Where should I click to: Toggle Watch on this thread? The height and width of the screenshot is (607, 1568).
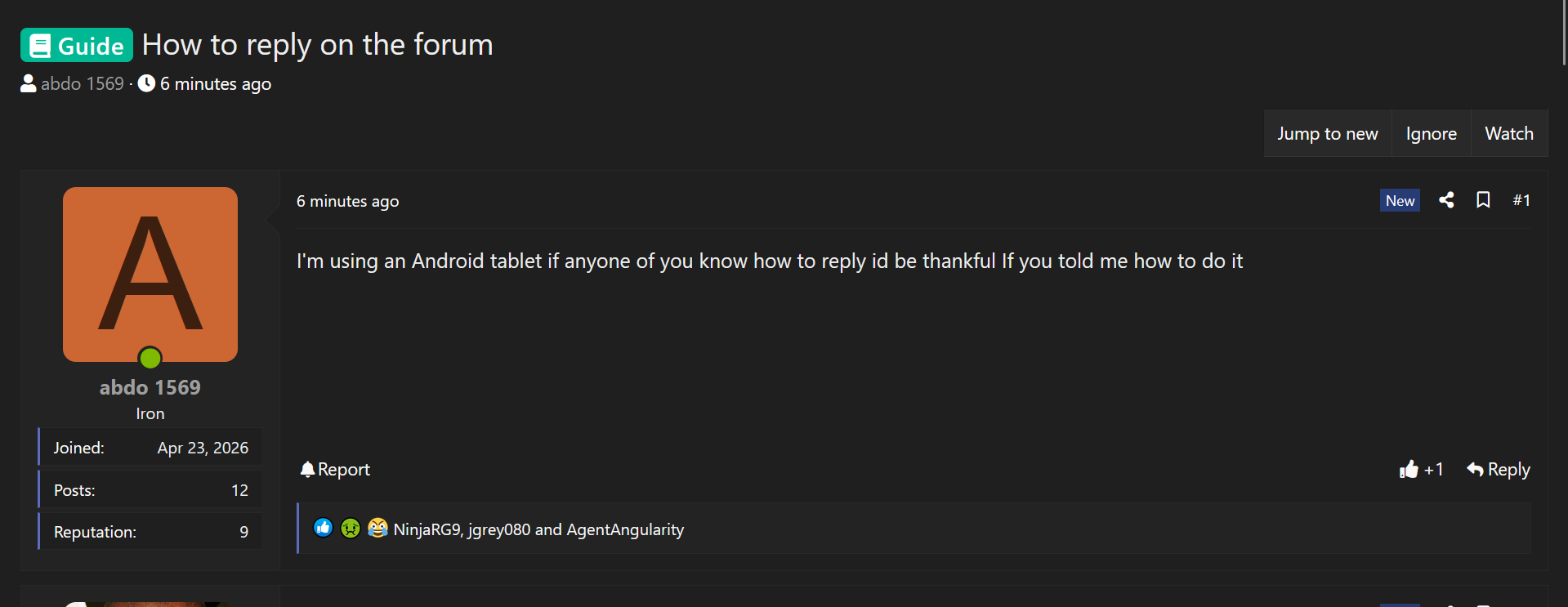pos(1509,133)
